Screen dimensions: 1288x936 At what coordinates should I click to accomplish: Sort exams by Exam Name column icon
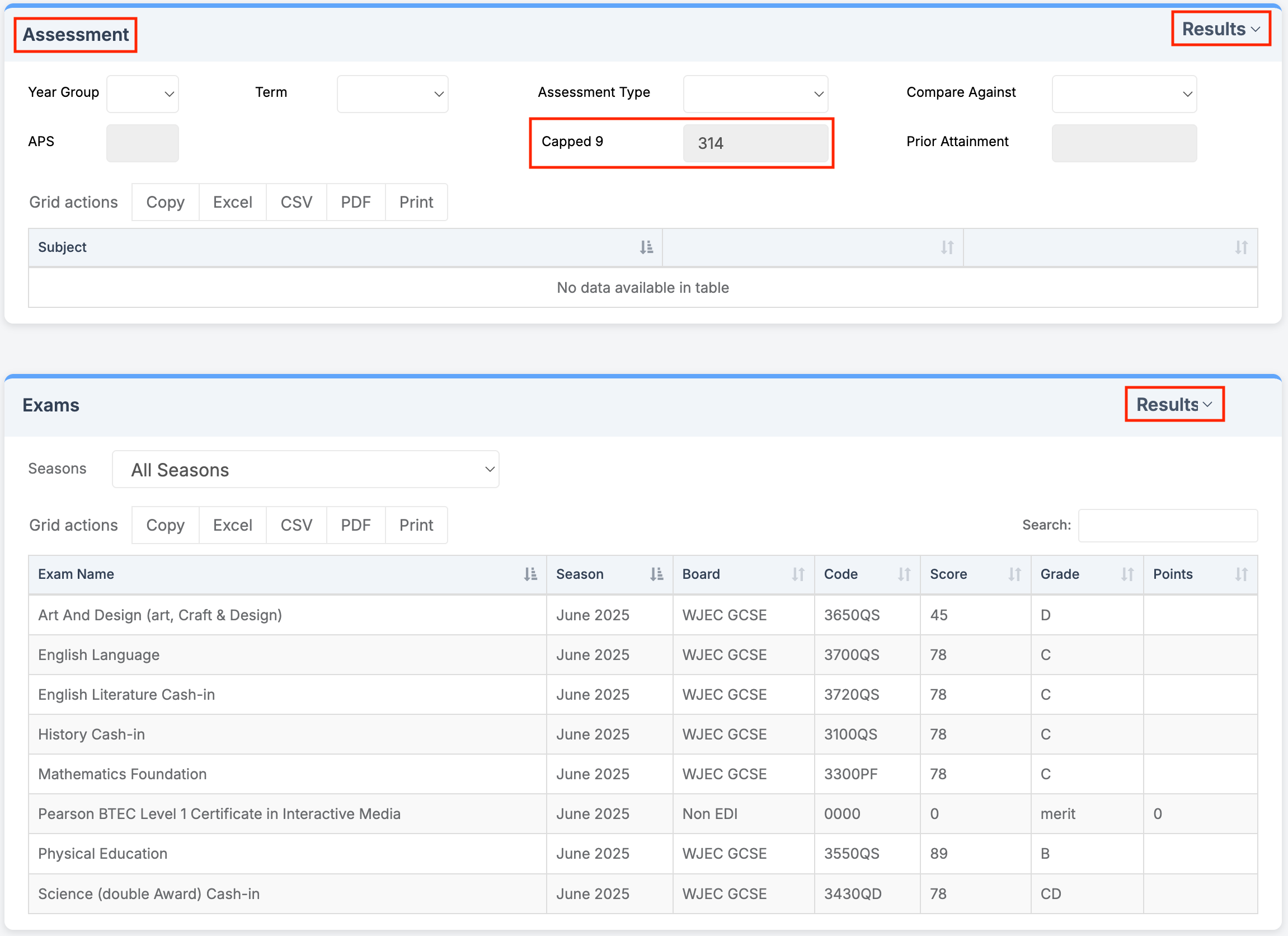tap(530, 574)
